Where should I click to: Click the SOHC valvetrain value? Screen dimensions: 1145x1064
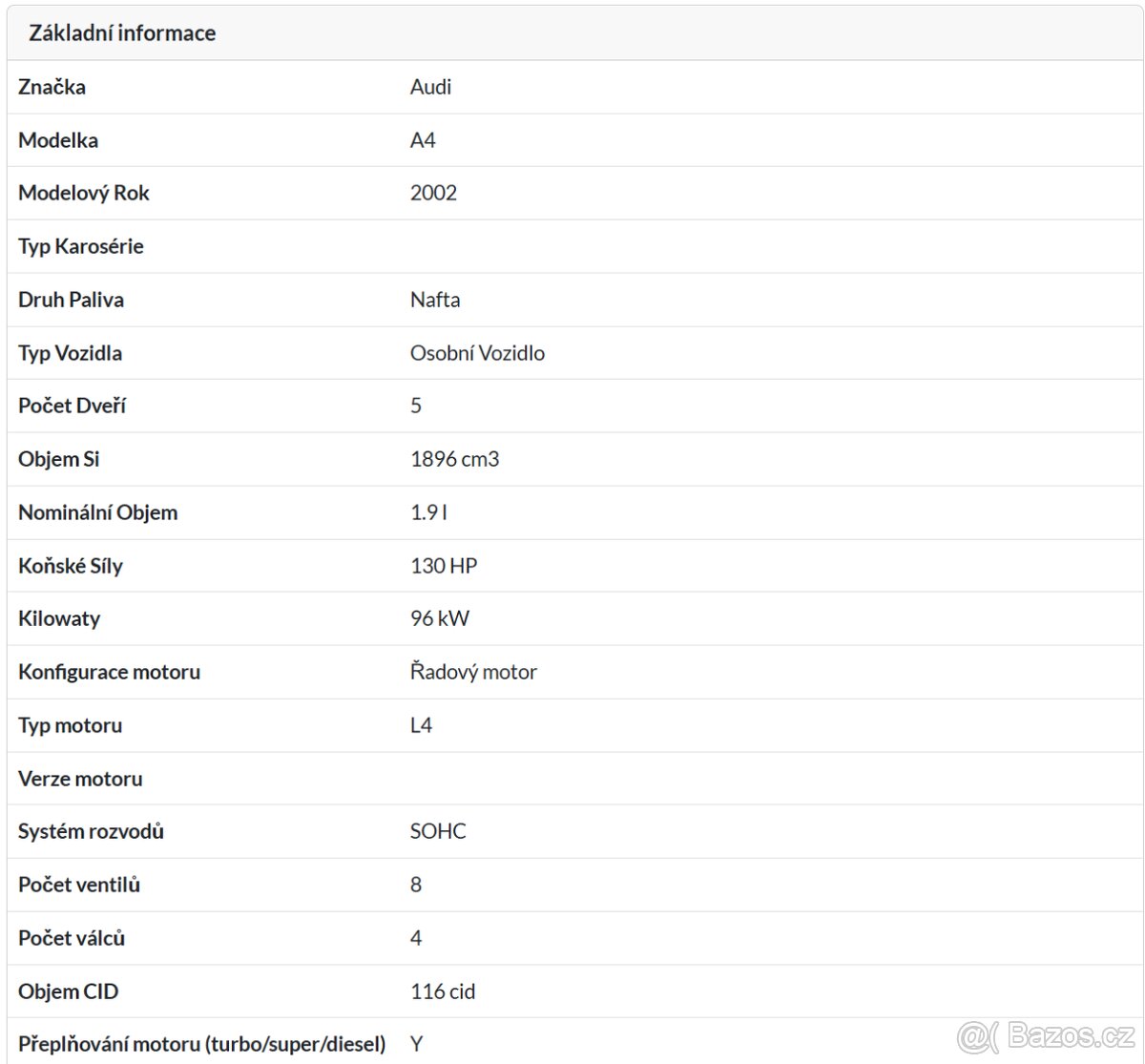coord(438,831)
